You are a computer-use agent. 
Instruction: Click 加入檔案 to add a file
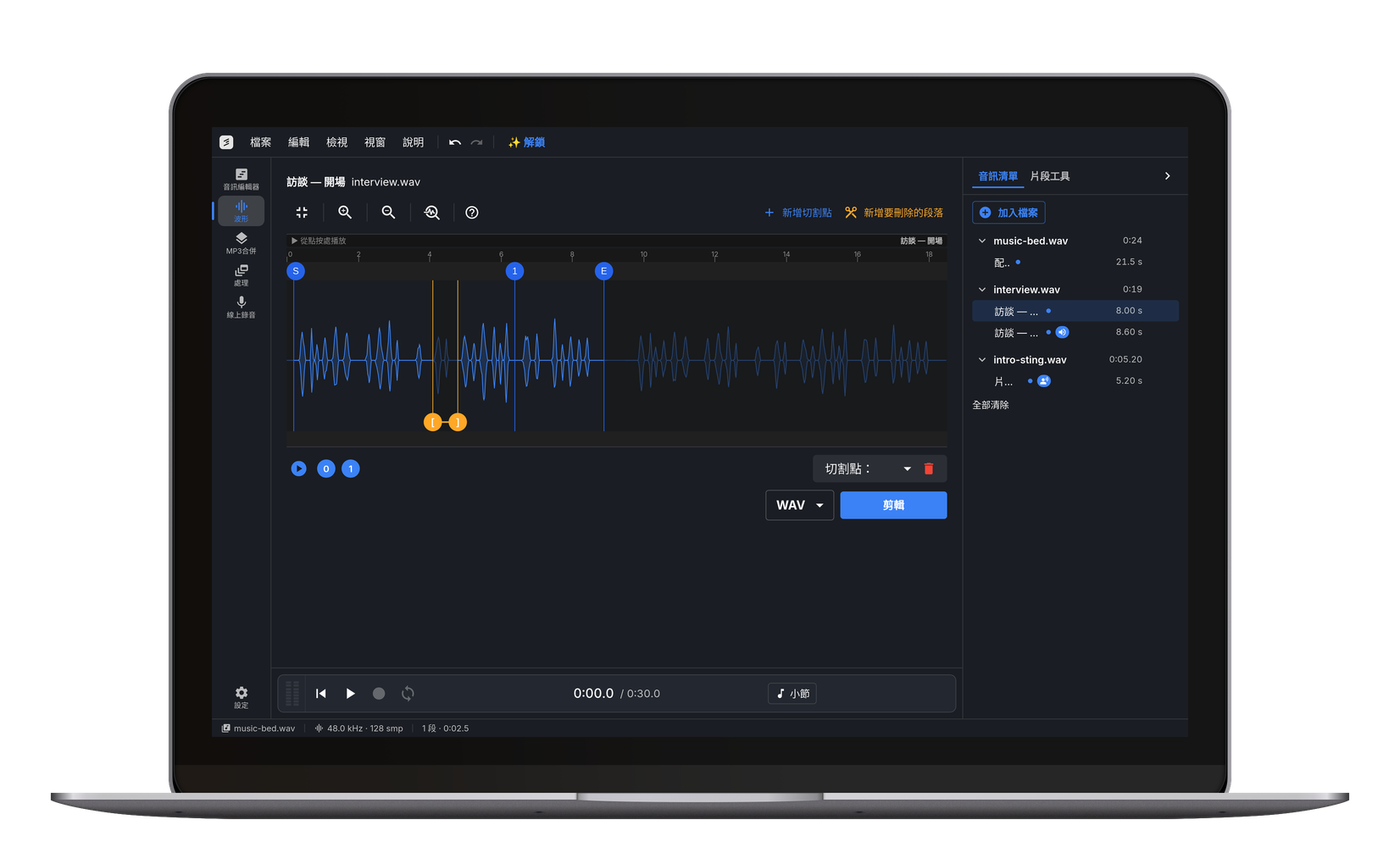point(1008,213)
